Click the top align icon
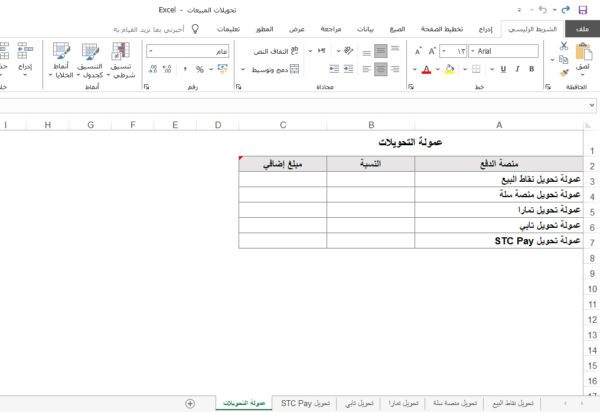 coord(395,50)
